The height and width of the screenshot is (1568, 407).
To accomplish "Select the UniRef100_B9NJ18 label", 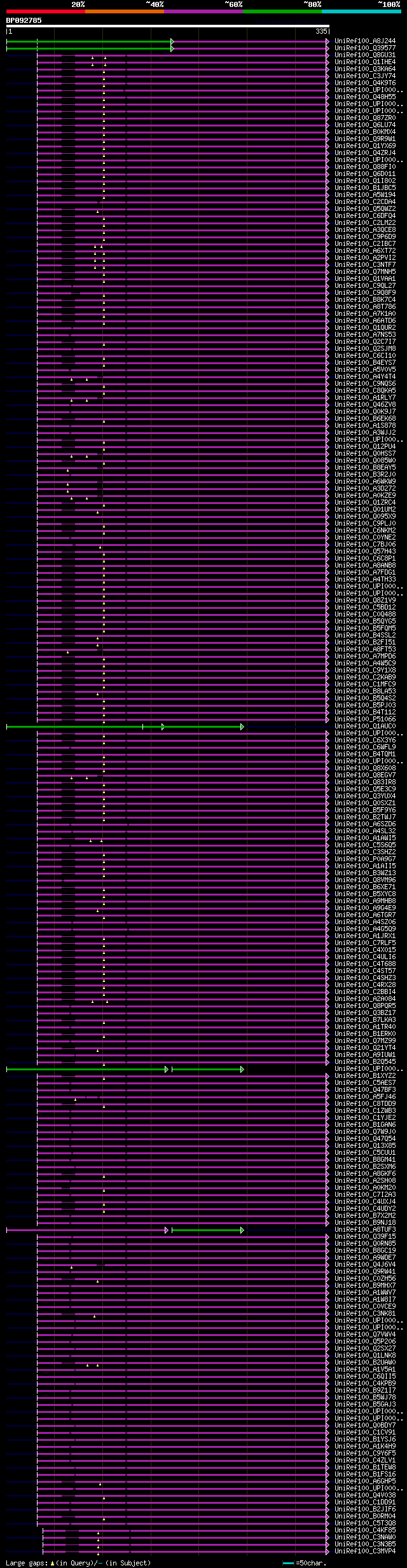I will coord(365,1223).
